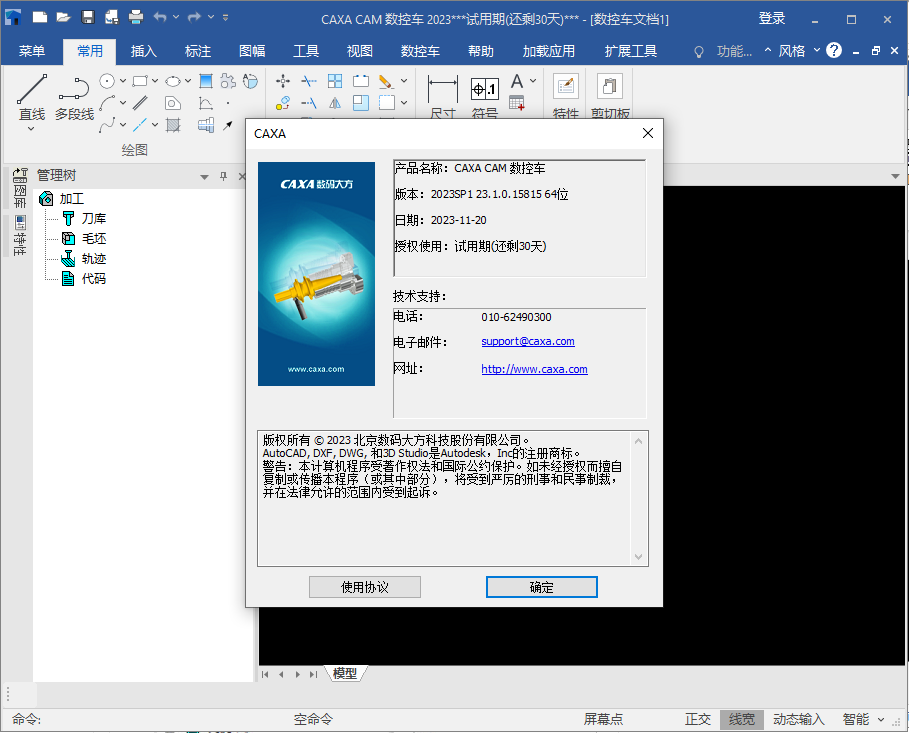Click the 确定 button in CAXA dialog

(541, 587)
